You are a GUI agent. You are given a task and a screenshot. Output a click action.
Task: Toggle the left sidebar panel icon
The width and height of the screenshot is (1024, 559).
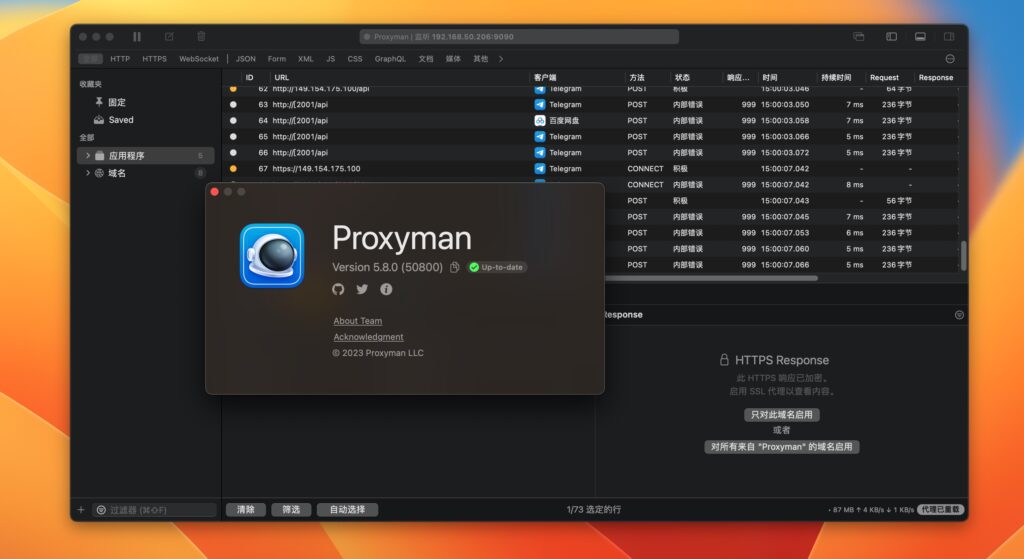(891, 37)
